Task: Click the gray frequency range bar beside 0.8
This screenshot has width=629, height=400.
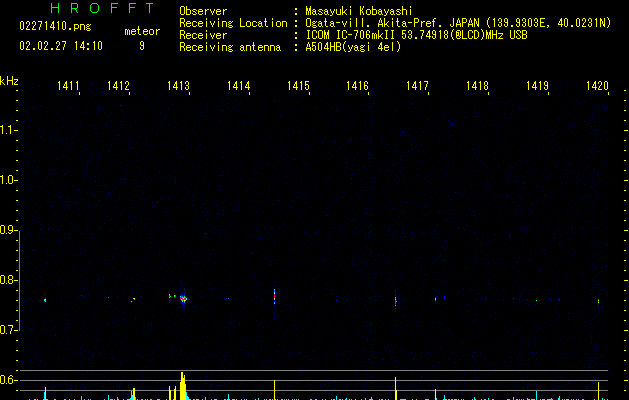Action: tap(19, 280)
